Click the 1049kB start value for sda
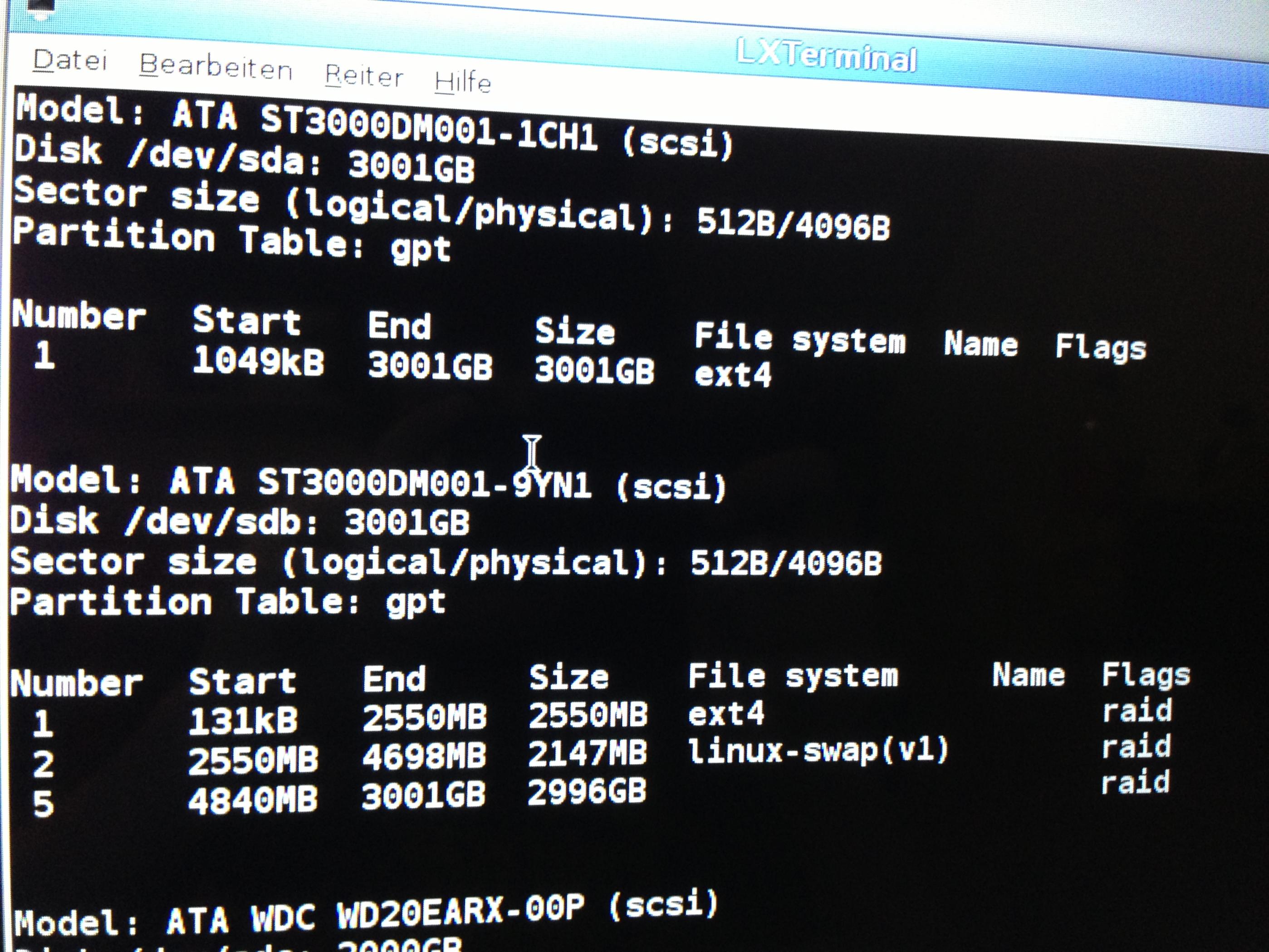This screenshot has height=952, width=1269. 258,362
